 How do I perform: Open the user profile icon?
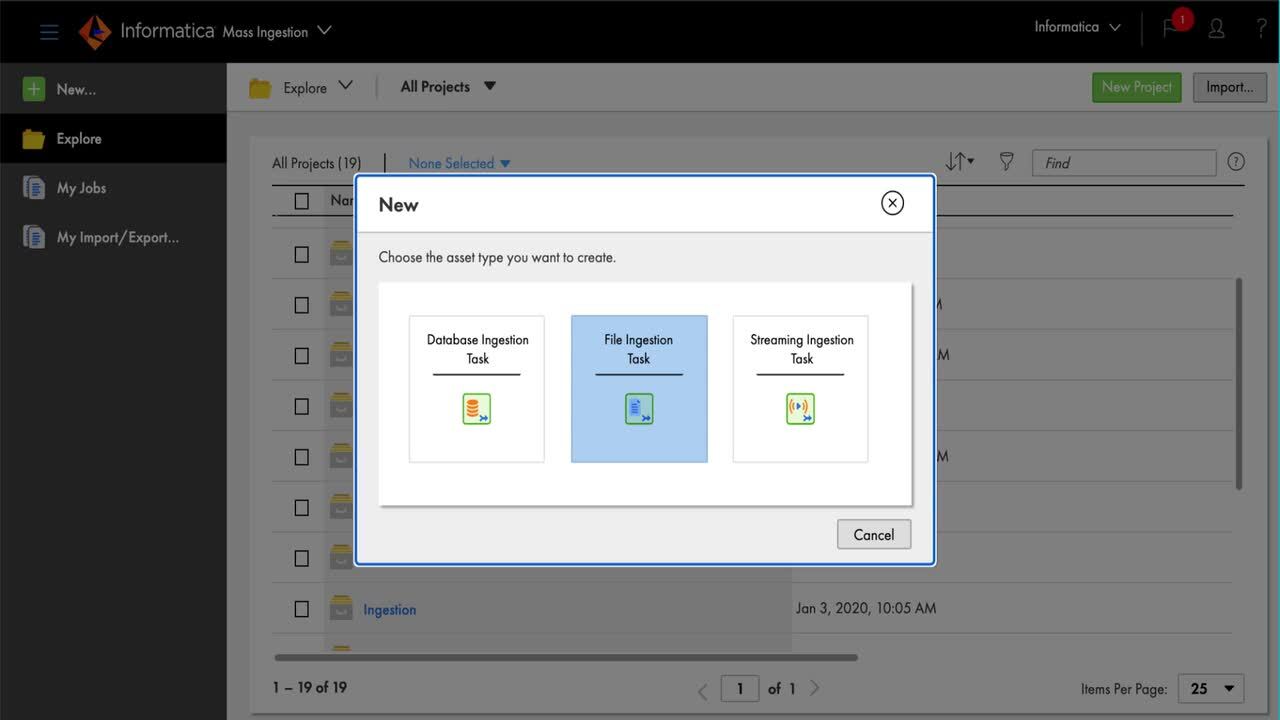(x=1216, y=29)
